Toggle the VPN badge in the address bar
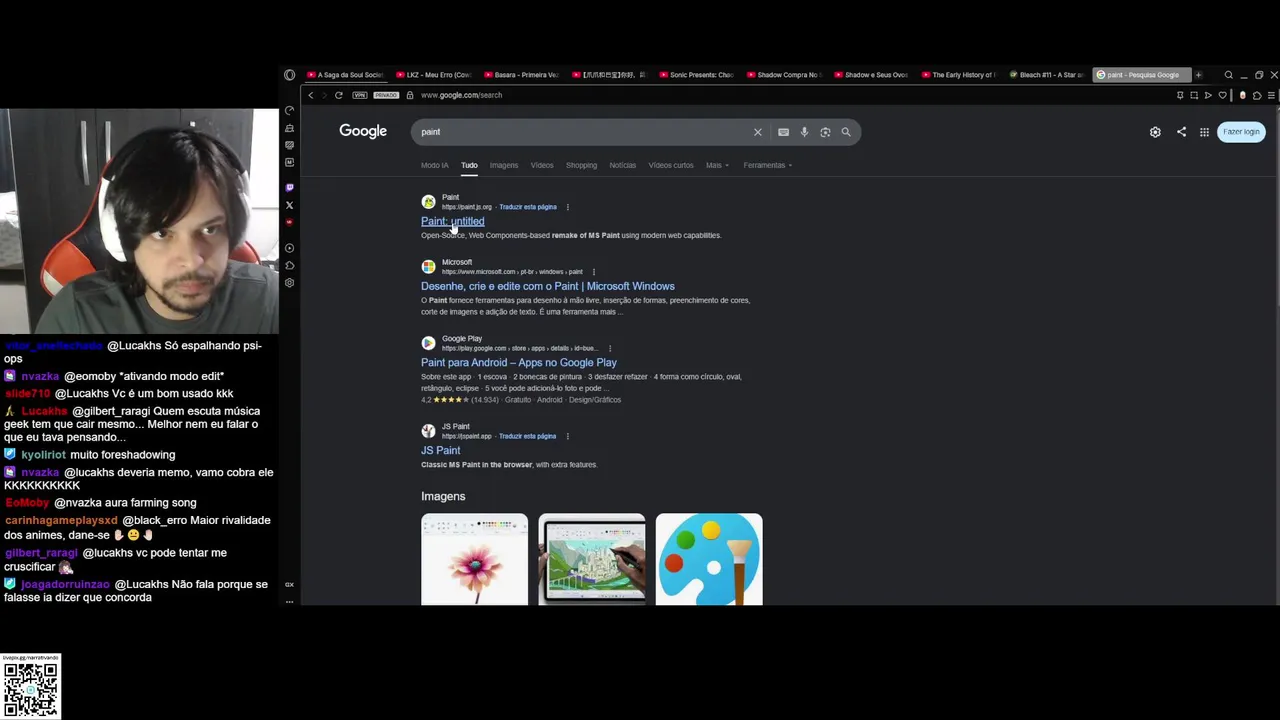1280x720 pixels. pyautogui.click(x=360, y=95)
